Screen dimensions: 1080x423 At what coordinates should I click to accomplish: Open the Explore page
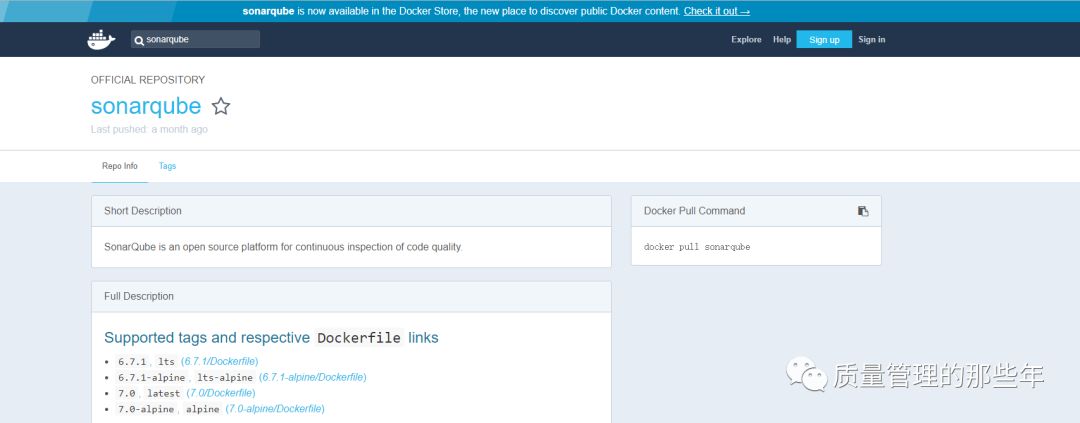coord(746,39)
